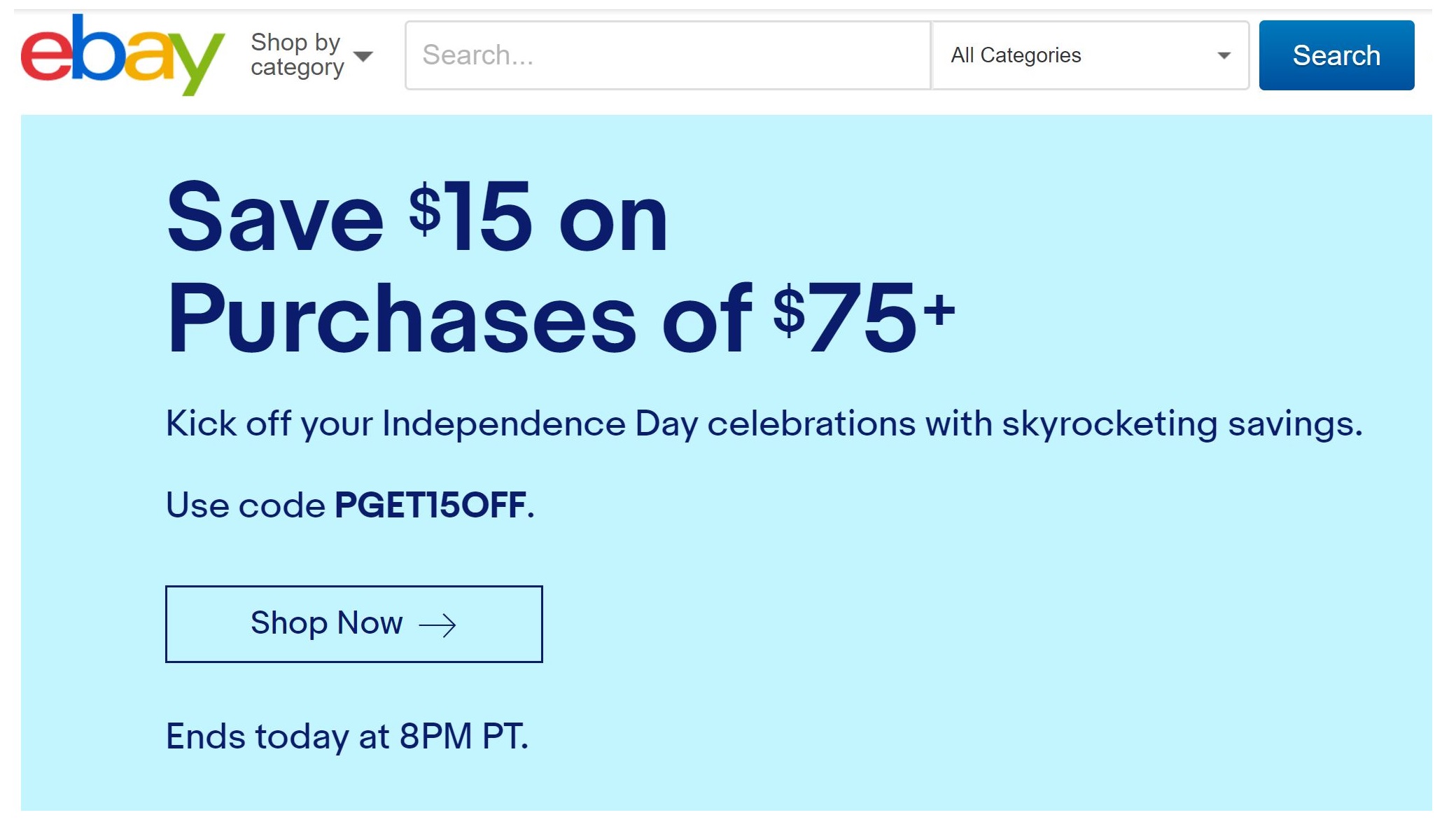This screenshot has width=1456, height=829.
Task: Click the "Ends today at 8PM PT" notice
Action: pos(347,737)
